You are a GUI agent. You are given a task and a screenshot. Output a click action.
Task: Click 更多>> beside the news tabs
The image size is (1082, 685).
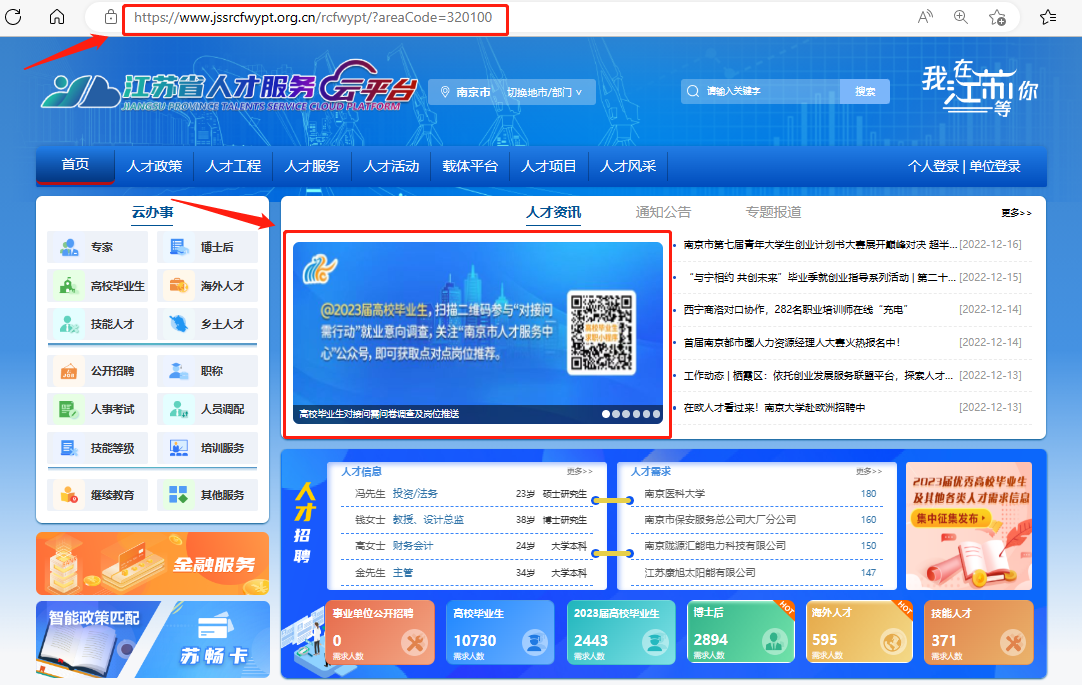1016,213
